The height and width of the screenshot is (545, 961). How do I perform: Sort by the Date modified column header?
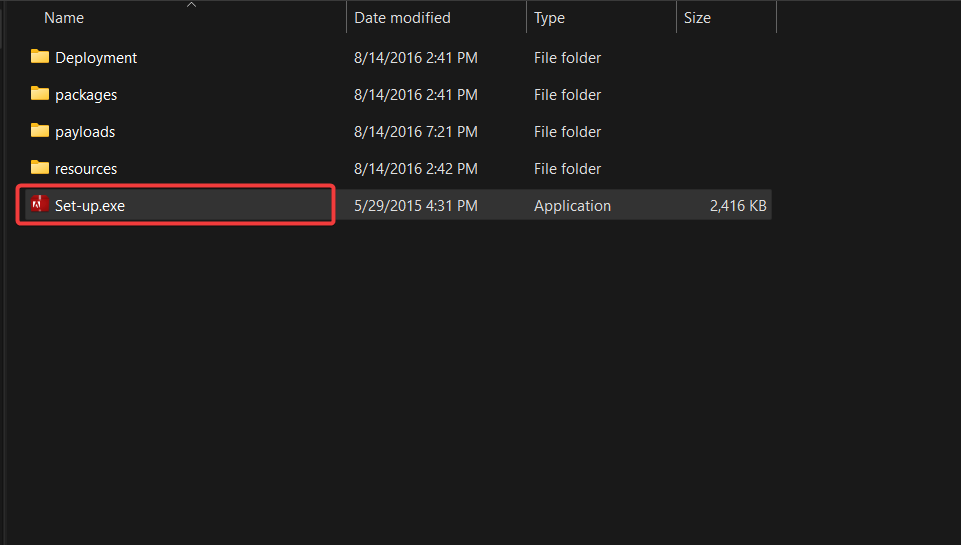(x=402, y=18)
